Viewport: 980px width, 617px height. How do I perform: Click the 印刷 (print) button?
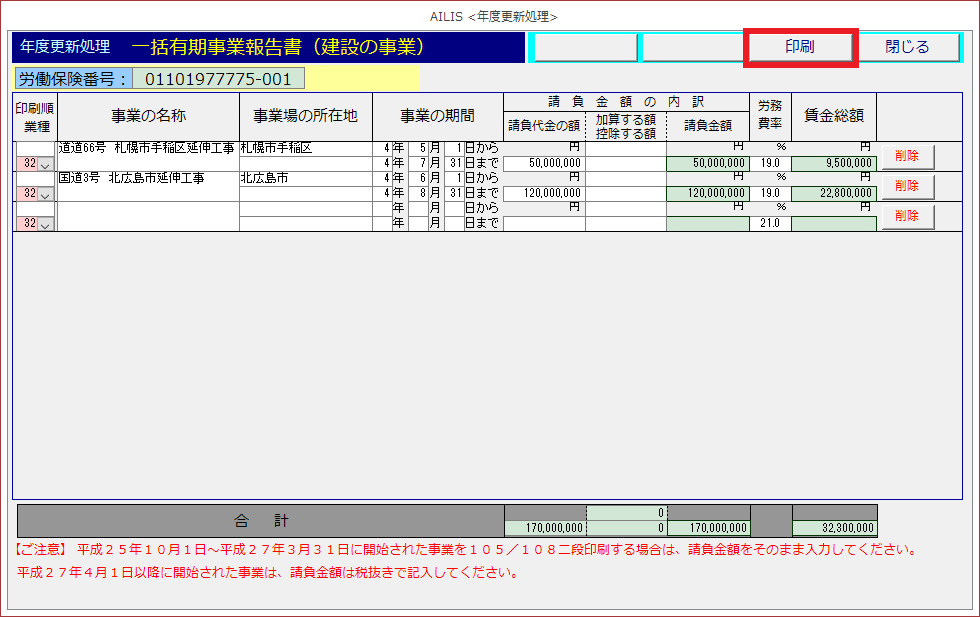tap(800, 47)
